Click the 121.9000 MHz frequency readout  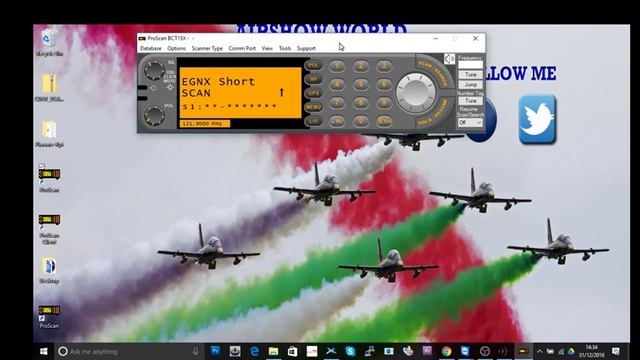click(x=204, y=123)
